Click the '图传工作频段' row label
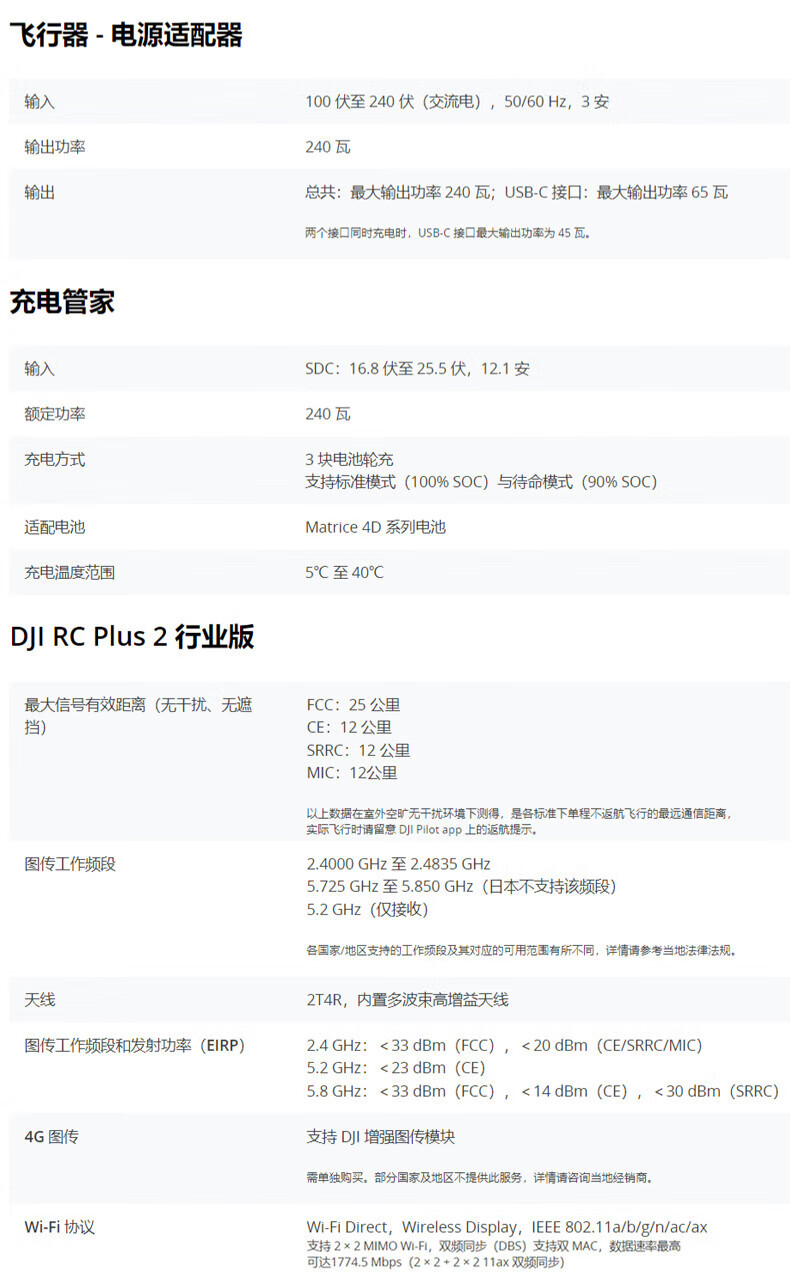The width and height of the screenshot is (790, 1272). click(x=70, y=864)
